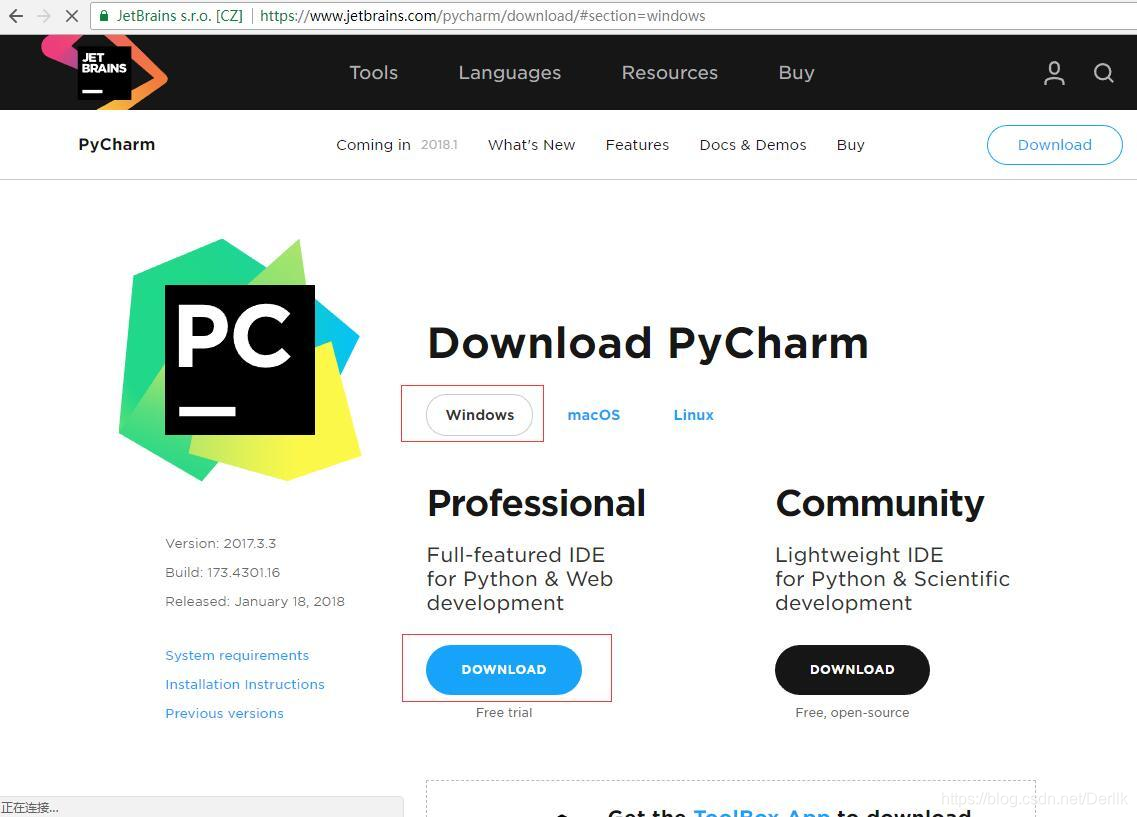Click the 'Community' heading
Viewport: 1137px width, 817px height.
pos(880,503)
